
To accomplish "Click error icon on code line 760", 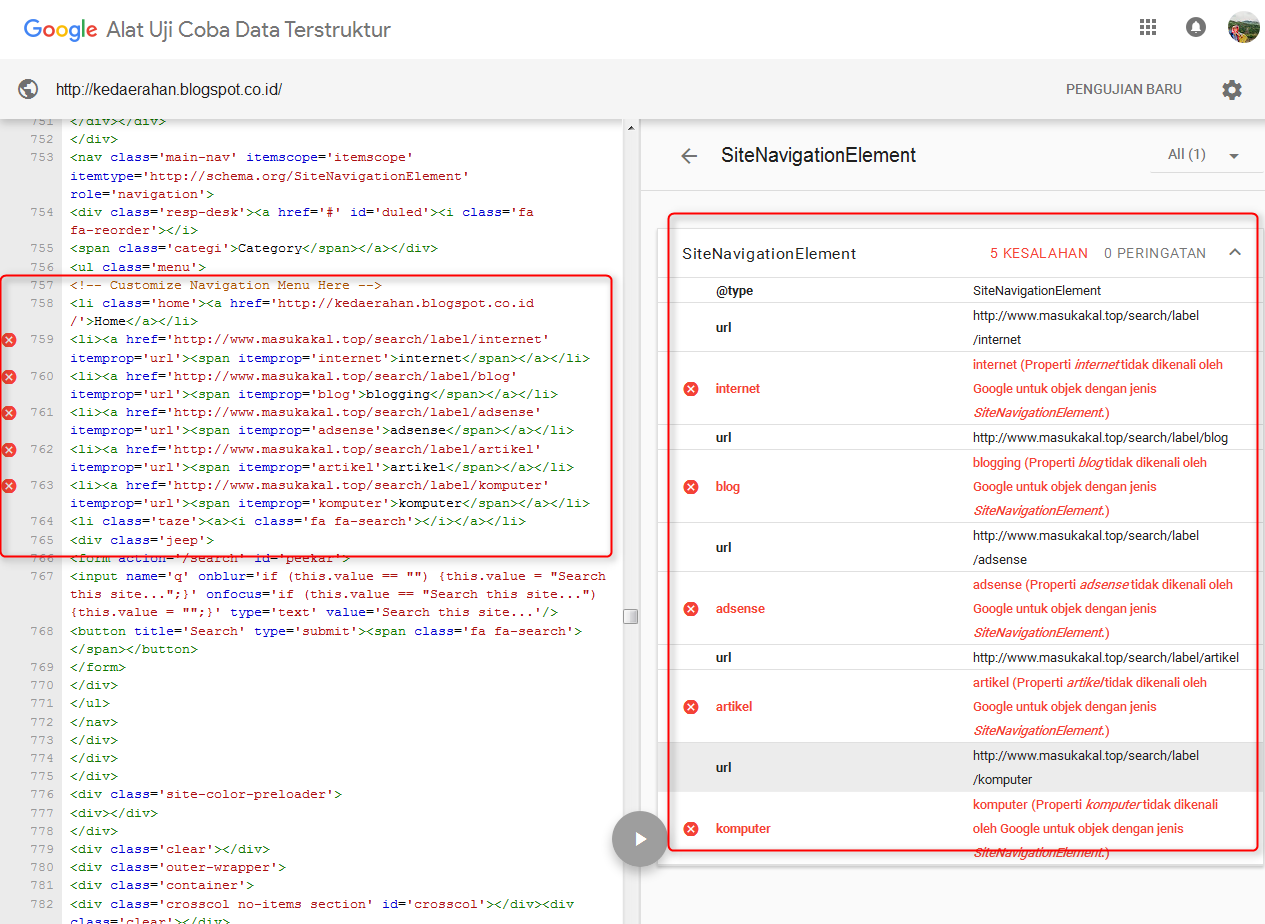I will [x=10, y=376].
